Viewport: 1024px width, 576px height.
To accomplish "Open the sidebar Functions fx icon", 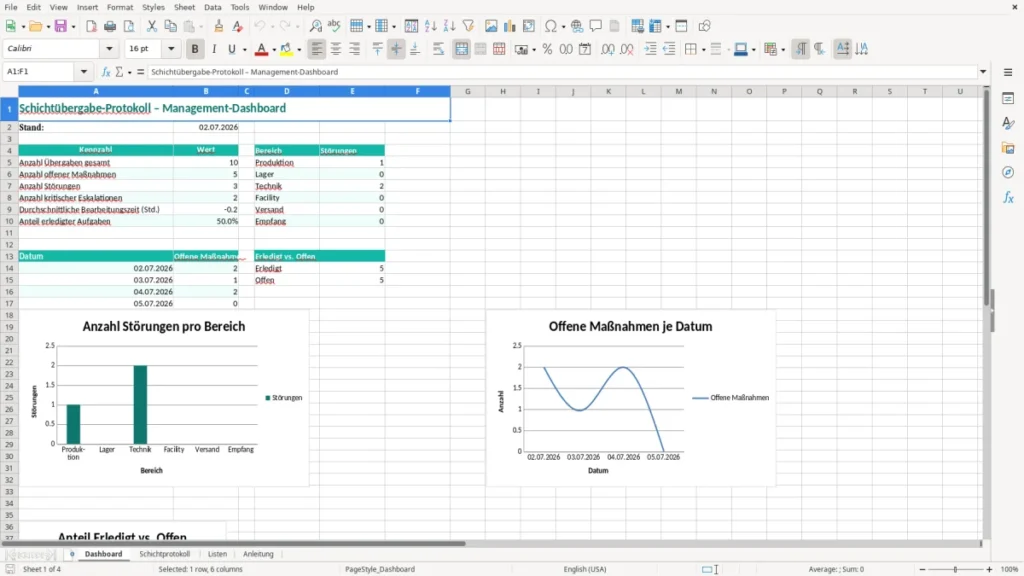I will [1008, 197].
